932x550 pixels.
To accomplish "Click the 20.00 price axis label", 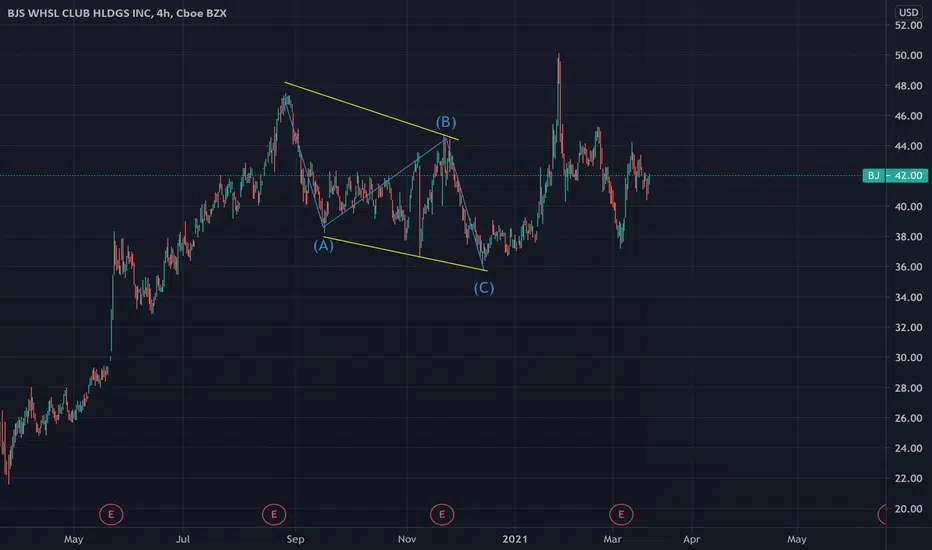I will coord(908,508).
